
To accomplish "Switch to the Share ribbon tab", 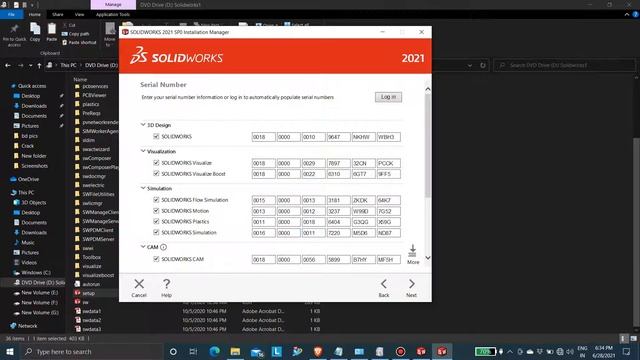I will pos(58,14).
